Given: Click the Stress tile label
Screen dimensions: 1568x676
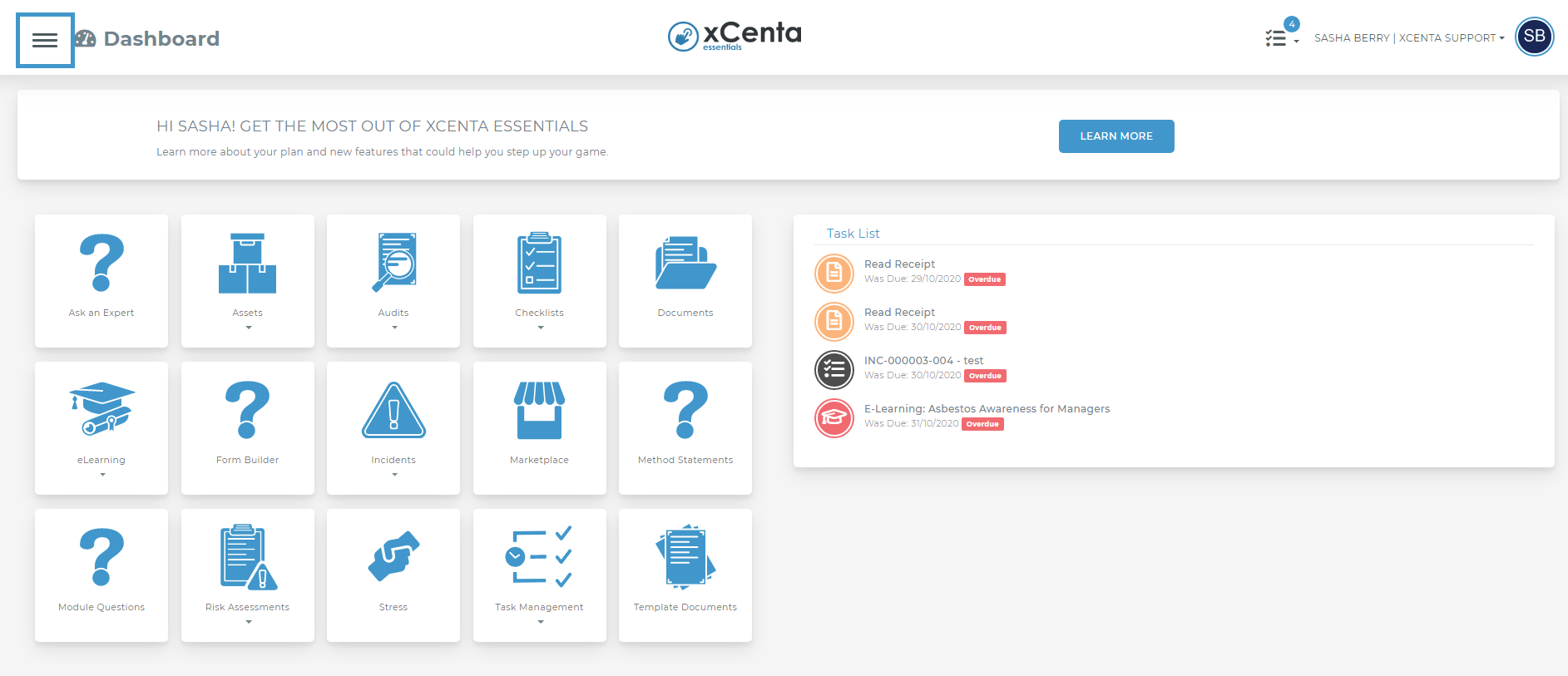Looking at the screenshot, I should (x=393, y=608).
